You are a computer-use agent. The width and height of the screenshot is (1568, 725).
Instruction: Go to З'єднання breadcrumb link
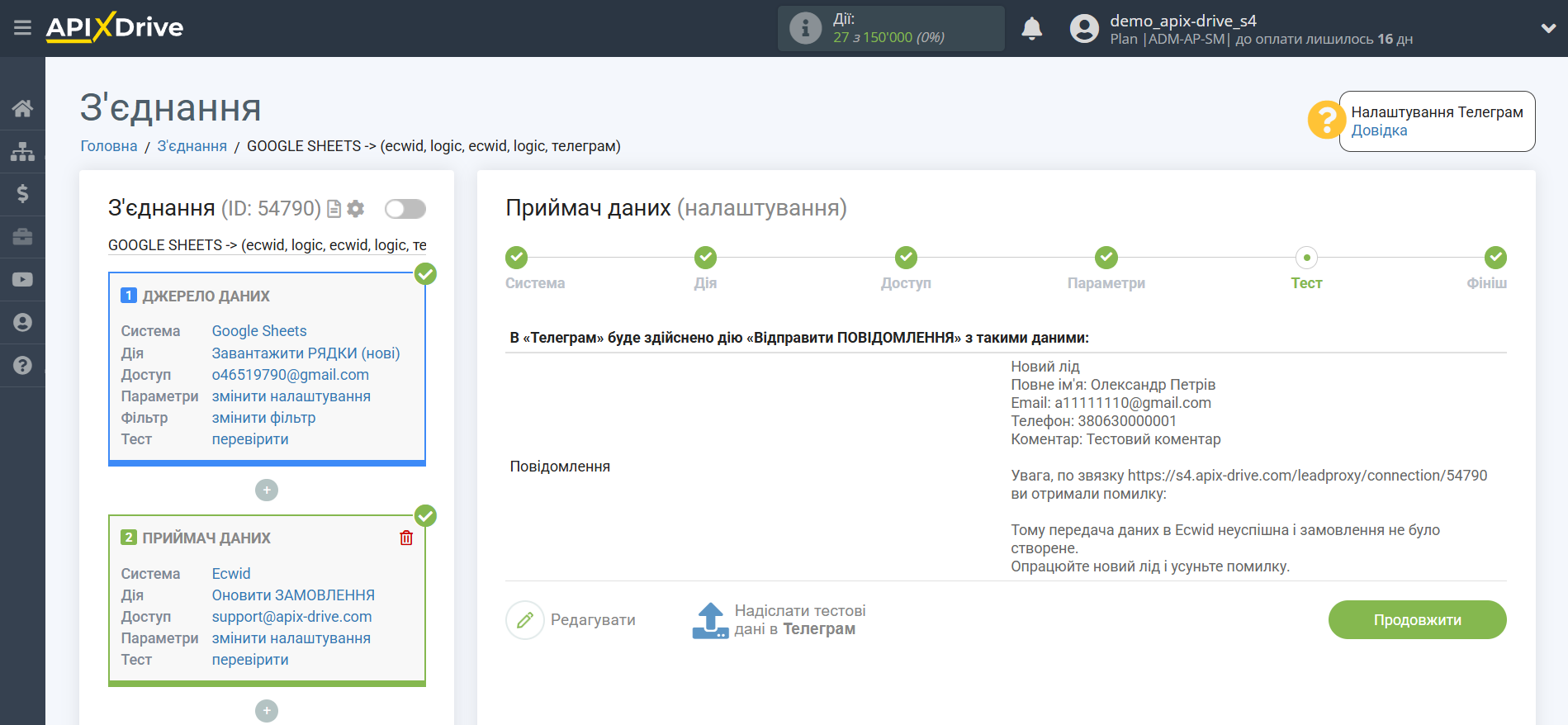[x=192, y=146]
